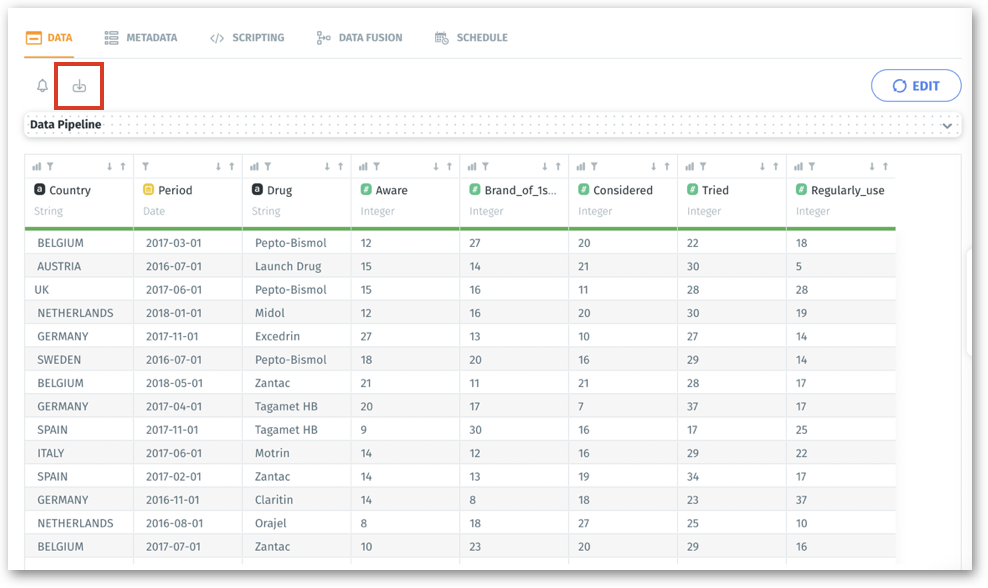Viewport: 988px width, 588px height.
Task: Sort Drug column descending
Action: click(x=327, y=166)
